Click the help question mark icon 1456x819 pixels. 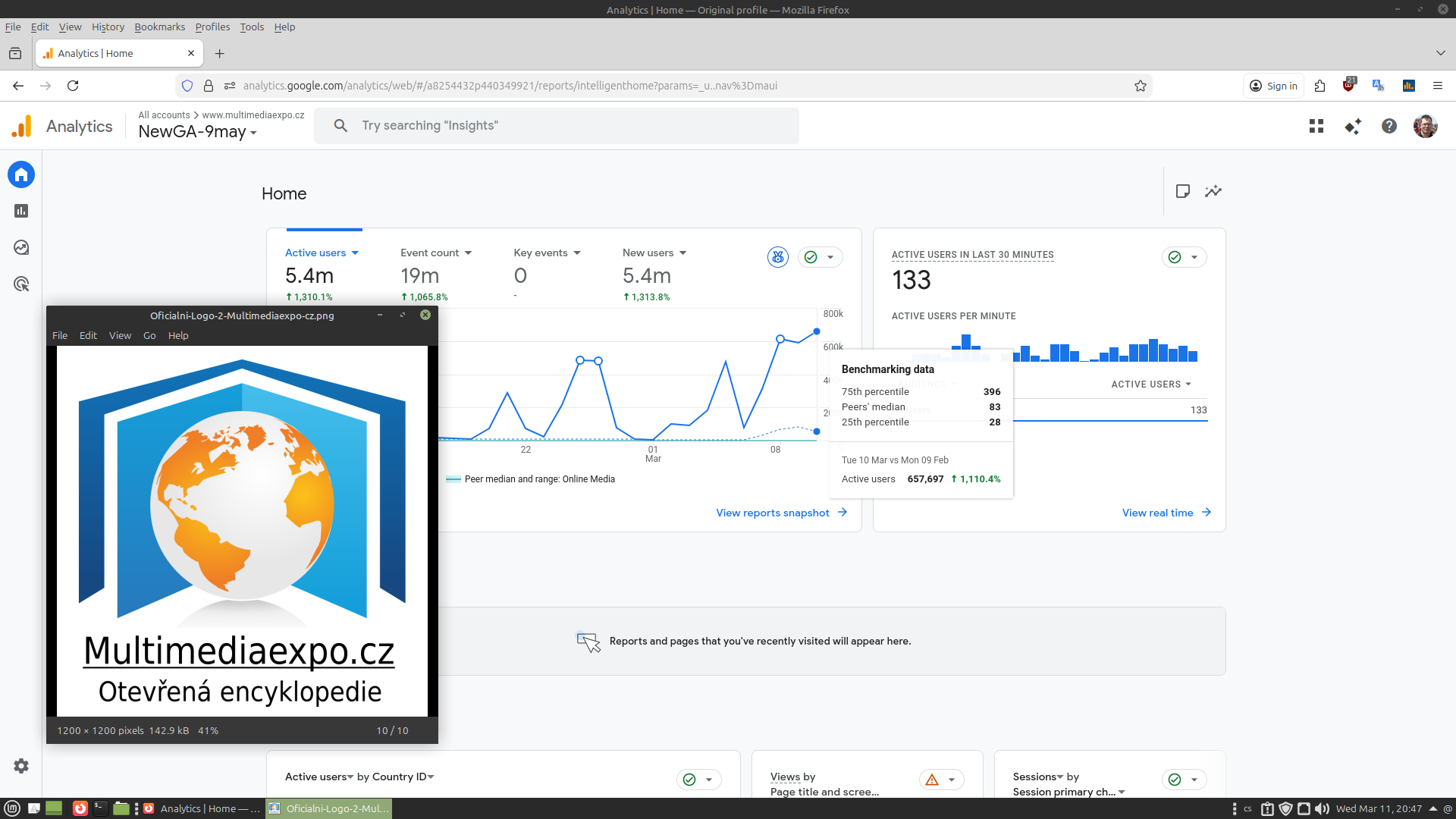[1389, 126]
